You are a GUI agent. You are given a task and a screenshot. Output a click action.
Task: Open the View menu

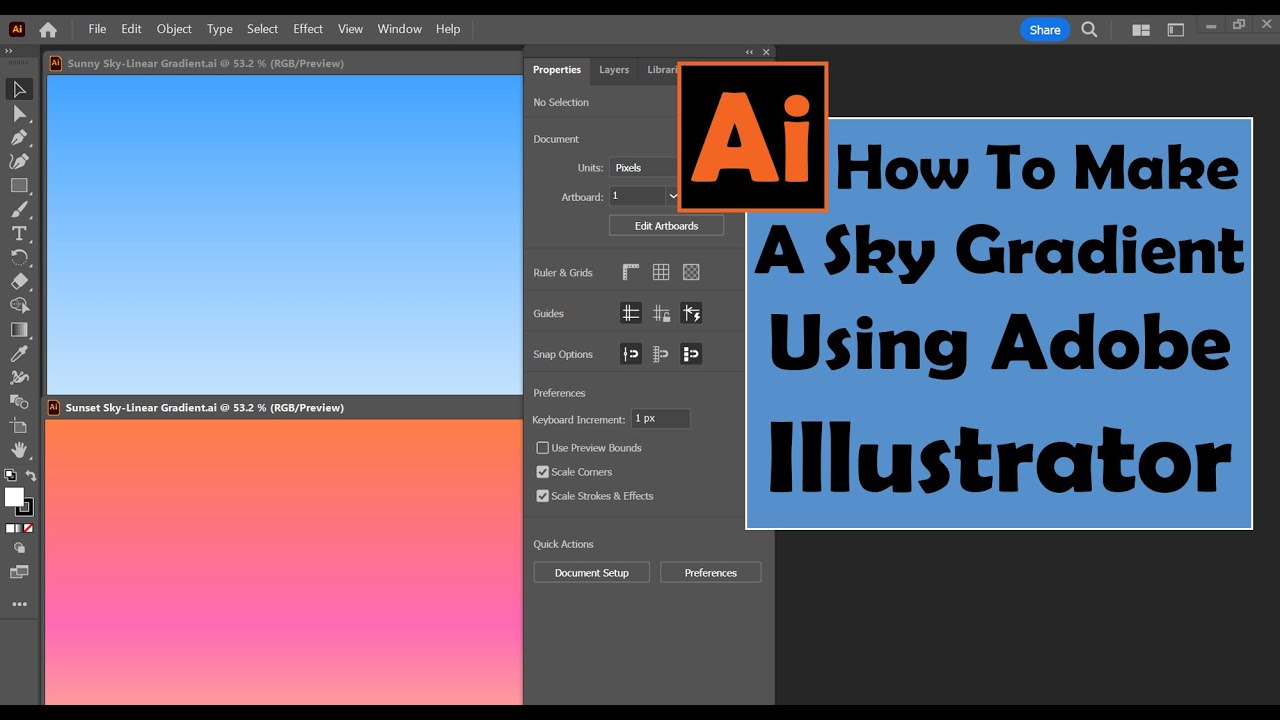tap(350, 29)
